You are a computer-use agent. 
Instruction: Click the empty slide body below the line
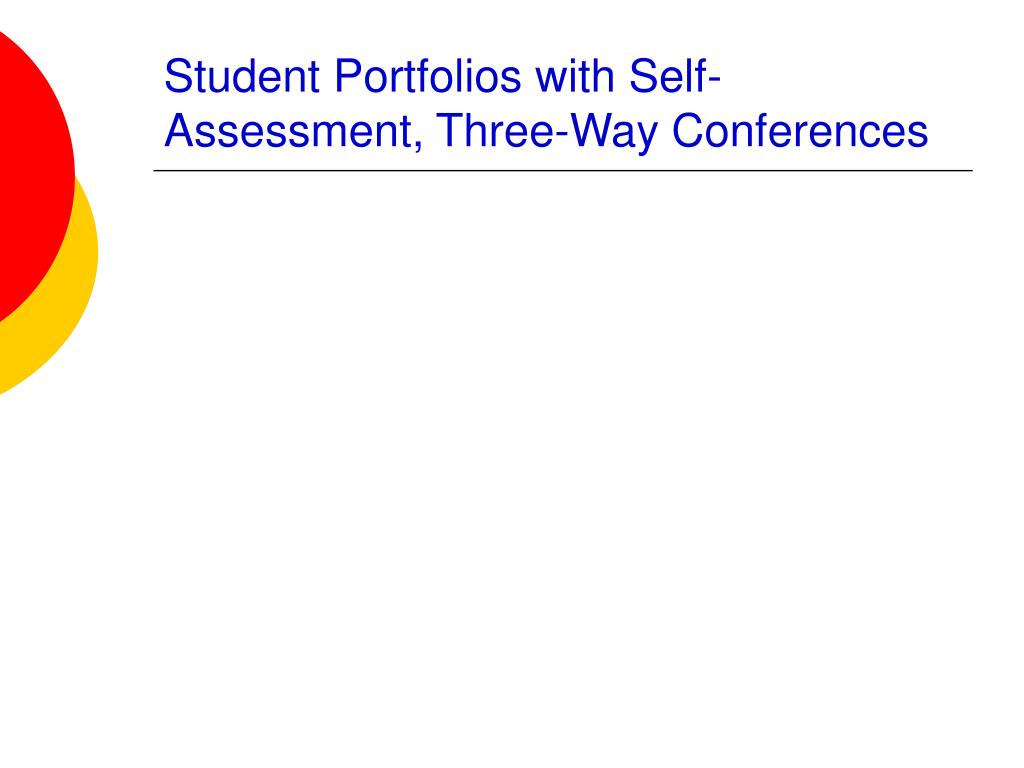pyautogui.click(x=562, y=457)
